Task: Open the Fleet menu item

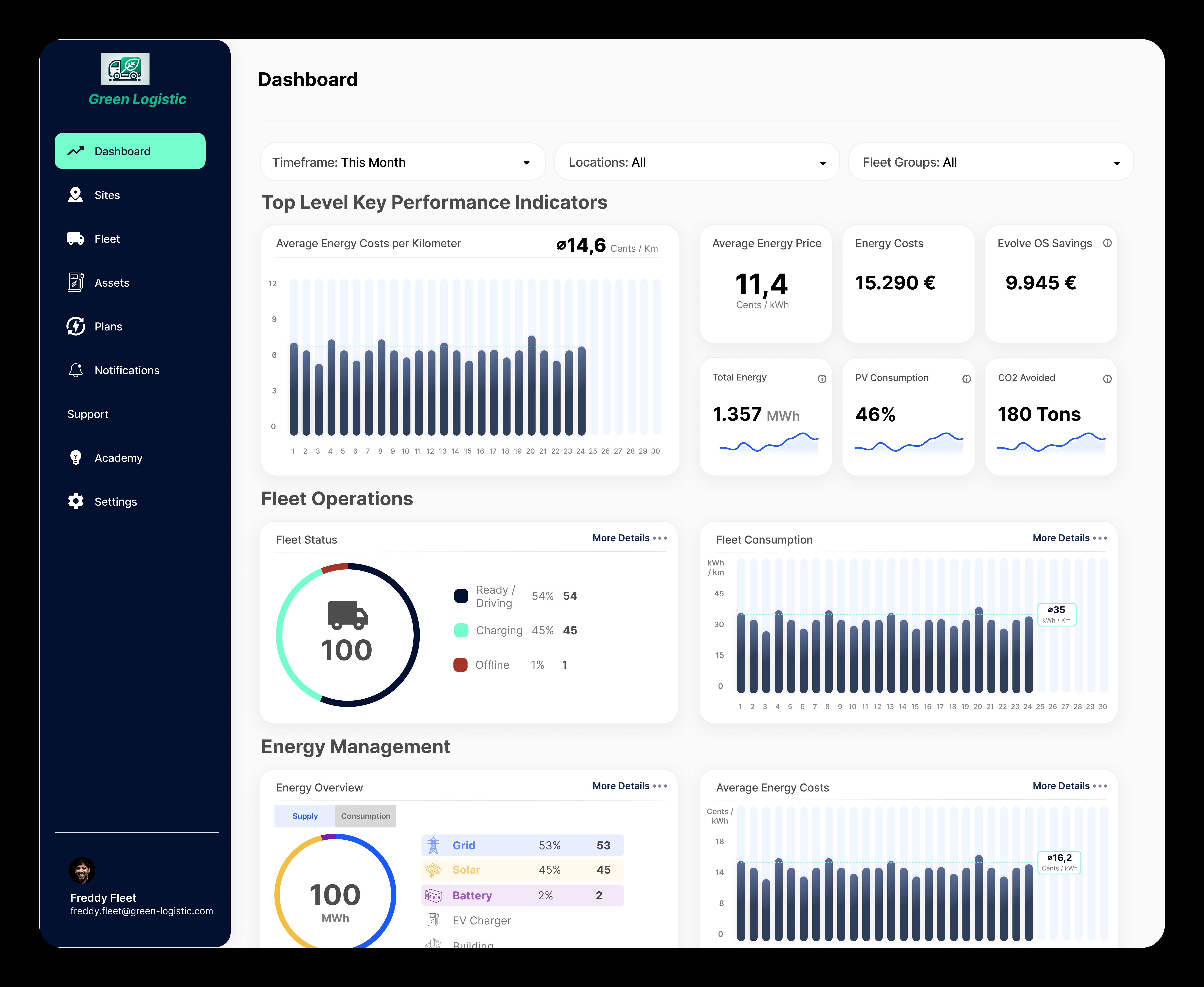Action: click(107, 239)
